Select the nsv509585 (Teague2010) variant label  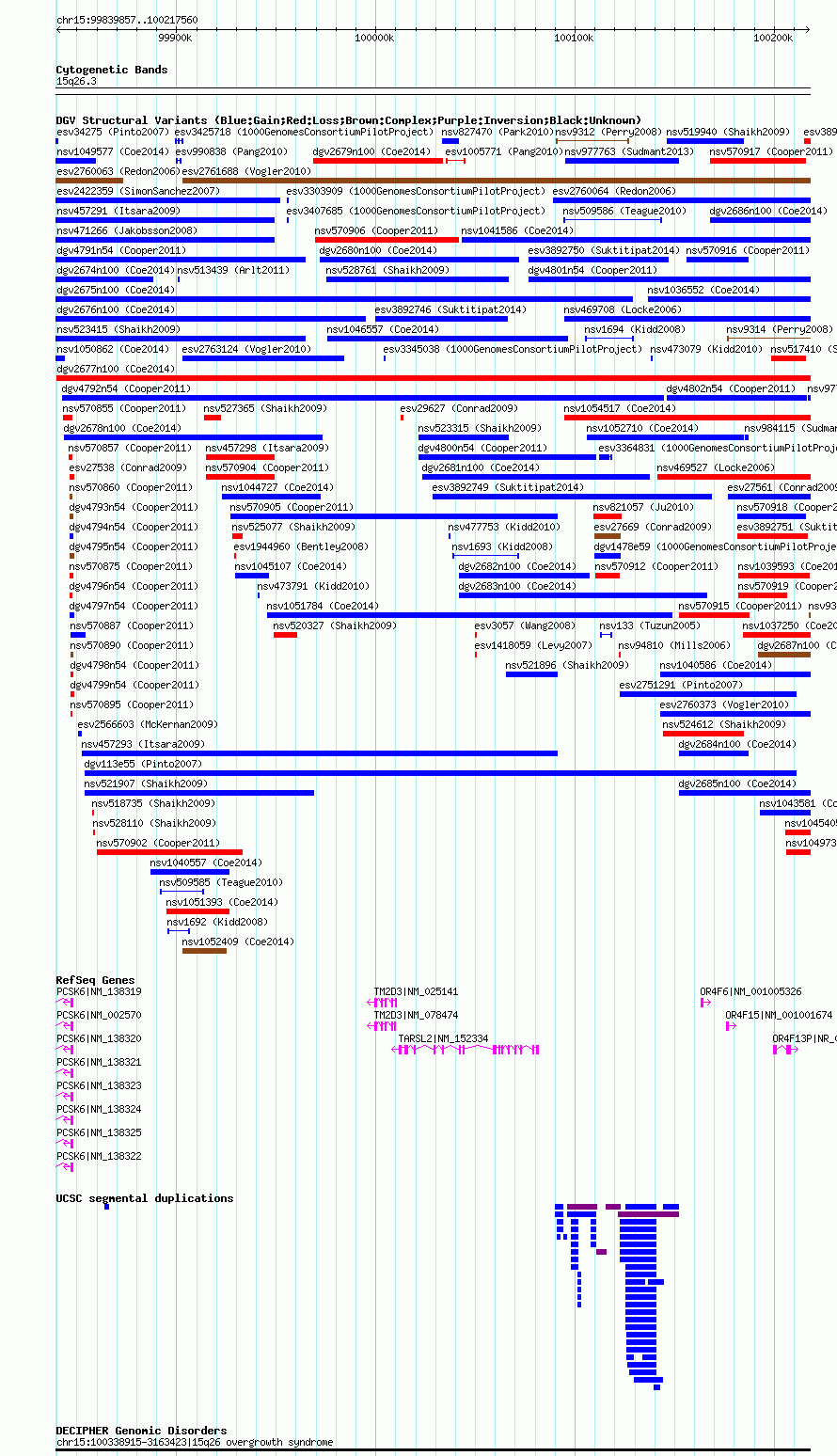(x=221, y=882)
